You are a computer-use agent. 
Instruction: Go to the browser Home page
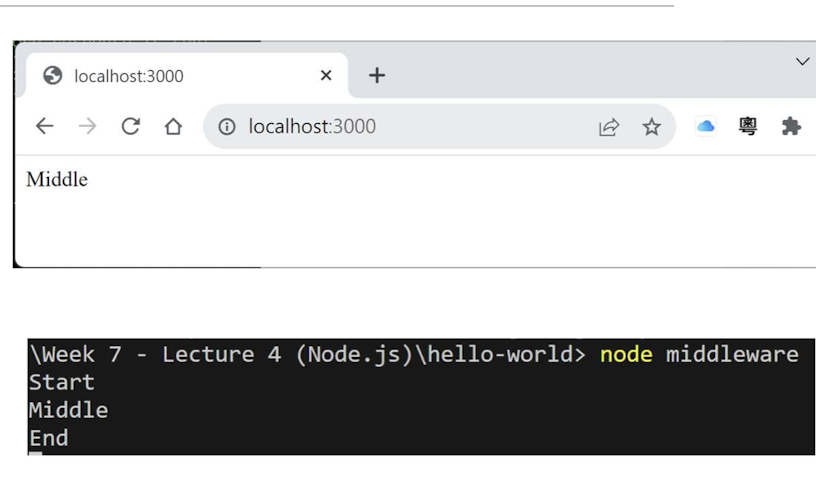(x=173, y=127)
